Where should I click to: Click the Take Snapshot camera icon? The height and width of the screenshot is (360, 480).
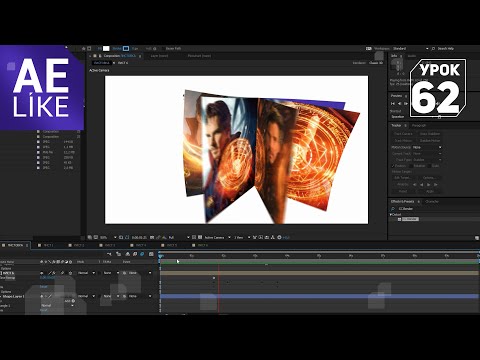click(x=152, y=237)
